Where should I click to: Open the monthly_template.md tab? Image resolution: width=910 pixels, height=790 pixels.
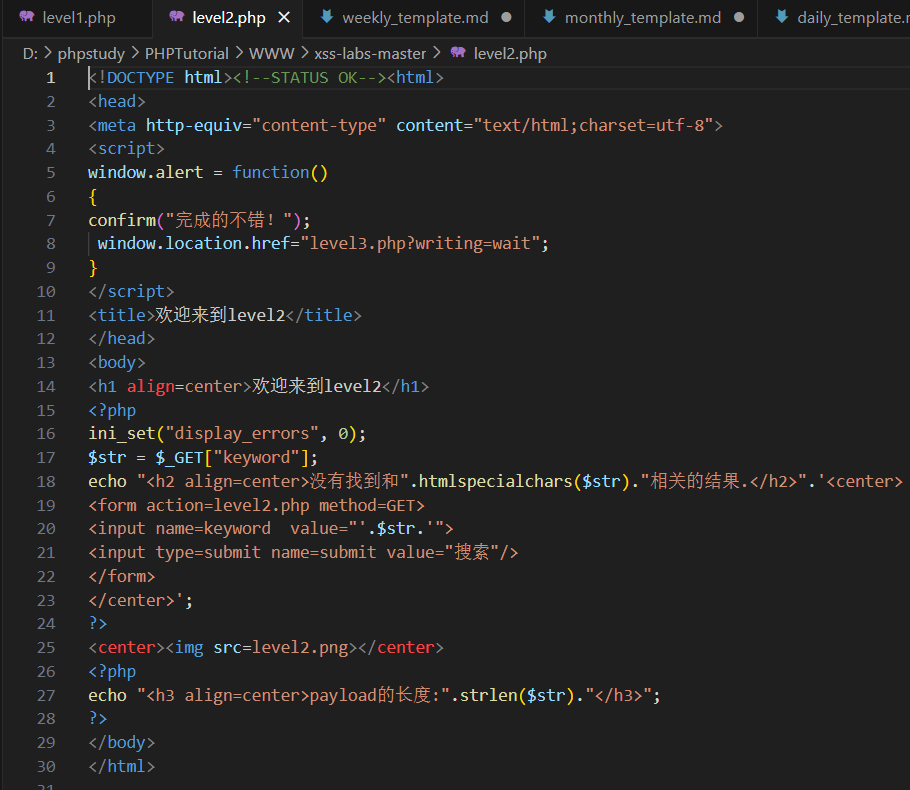pos(641,18)
